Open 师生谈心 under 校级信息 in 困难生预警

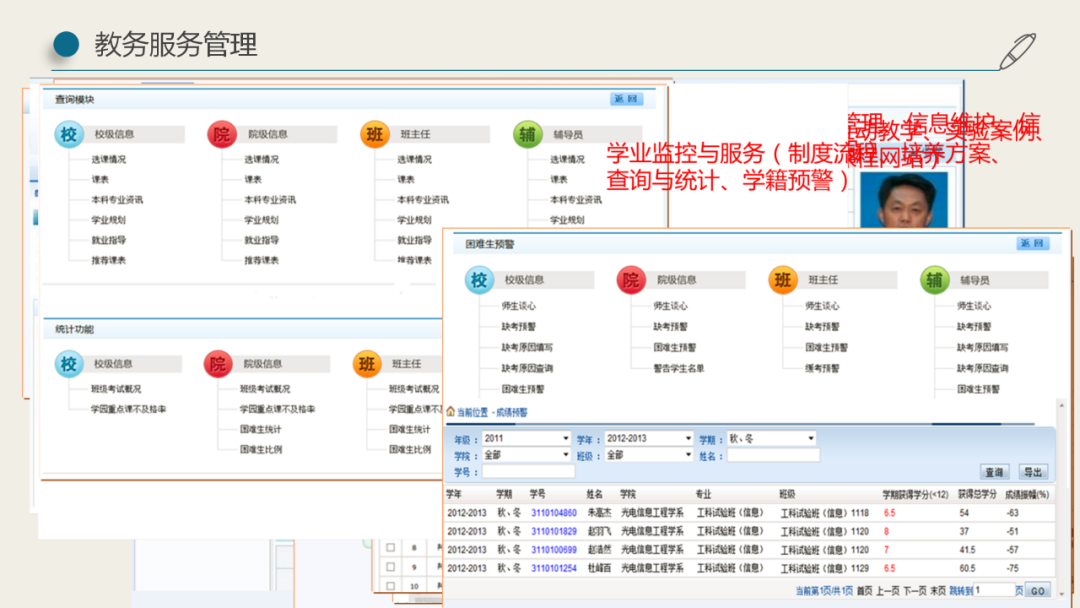[x=519, y=306]
